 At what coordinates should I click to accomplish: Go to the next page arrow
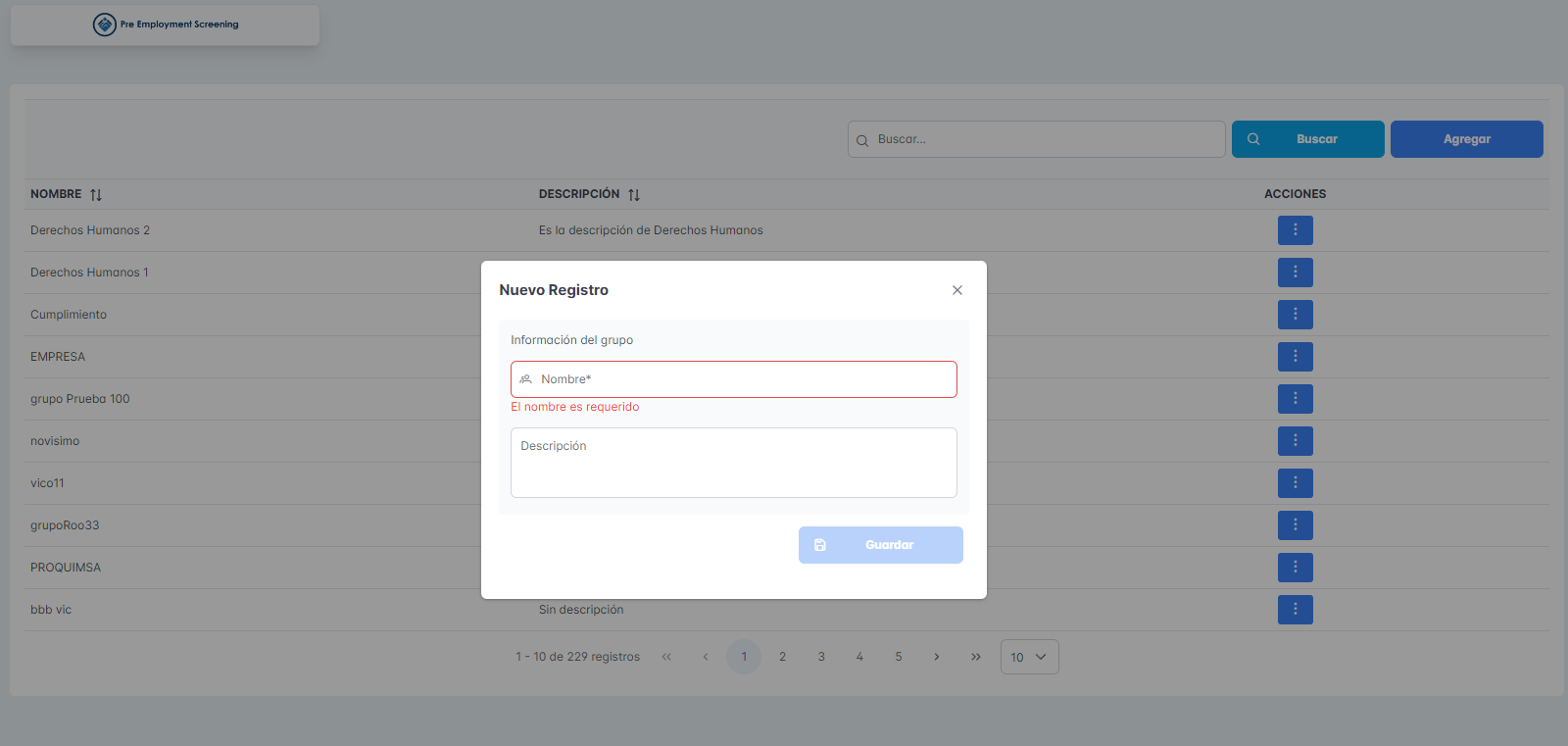[937, 657]
